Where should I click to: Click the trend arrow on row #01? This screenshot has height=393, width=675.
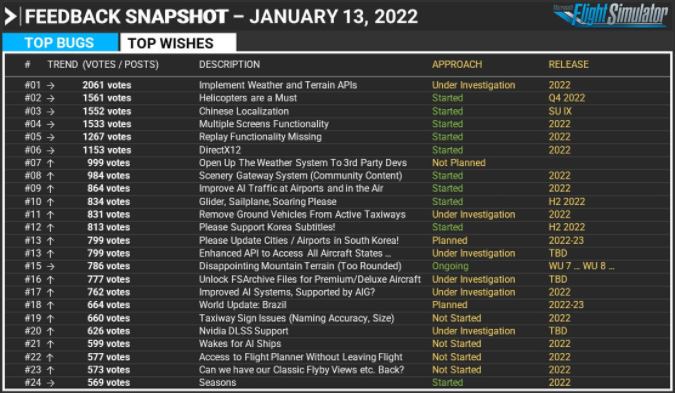click(x=50, y=86)
